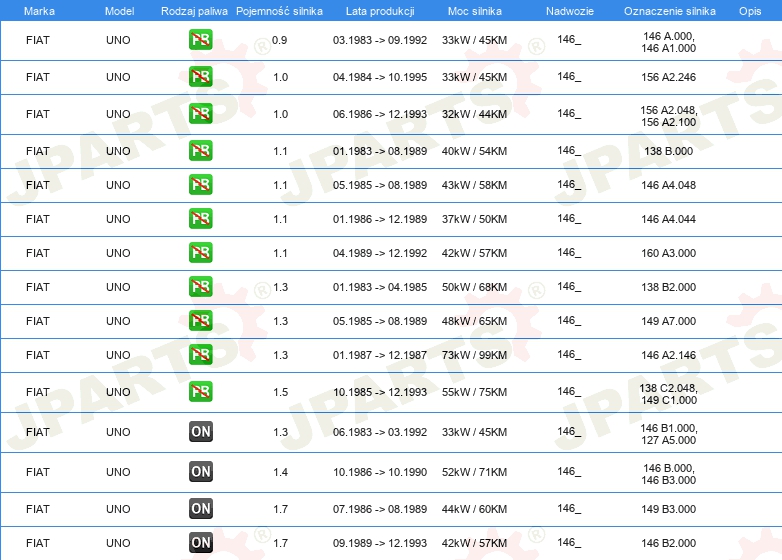Select the ON diesel icon for engine 146 B2.000
782x560 pixels.
point(200,543)
